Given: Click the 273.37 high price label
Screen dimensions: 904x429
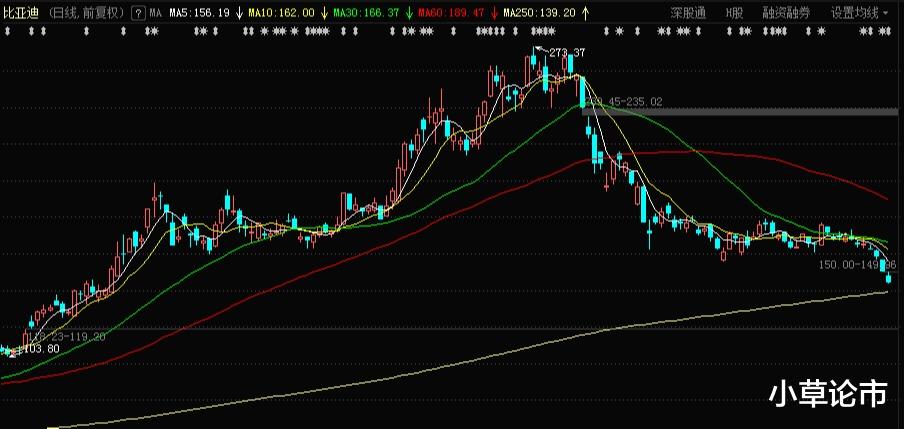Looking at the screenshot, I should pyautogui.click(x=567, y=53).
